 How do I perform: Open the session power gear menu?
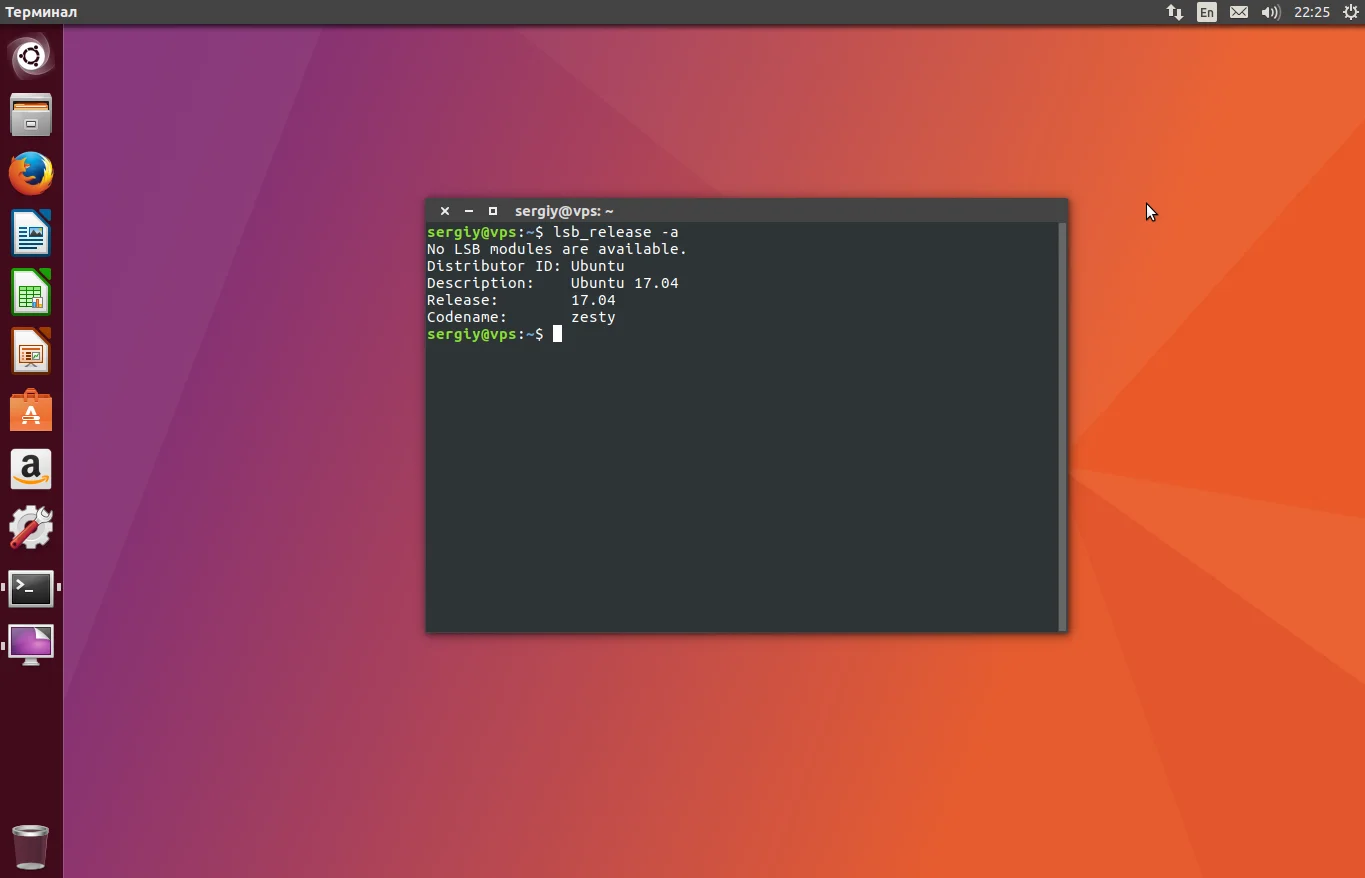1351,12
